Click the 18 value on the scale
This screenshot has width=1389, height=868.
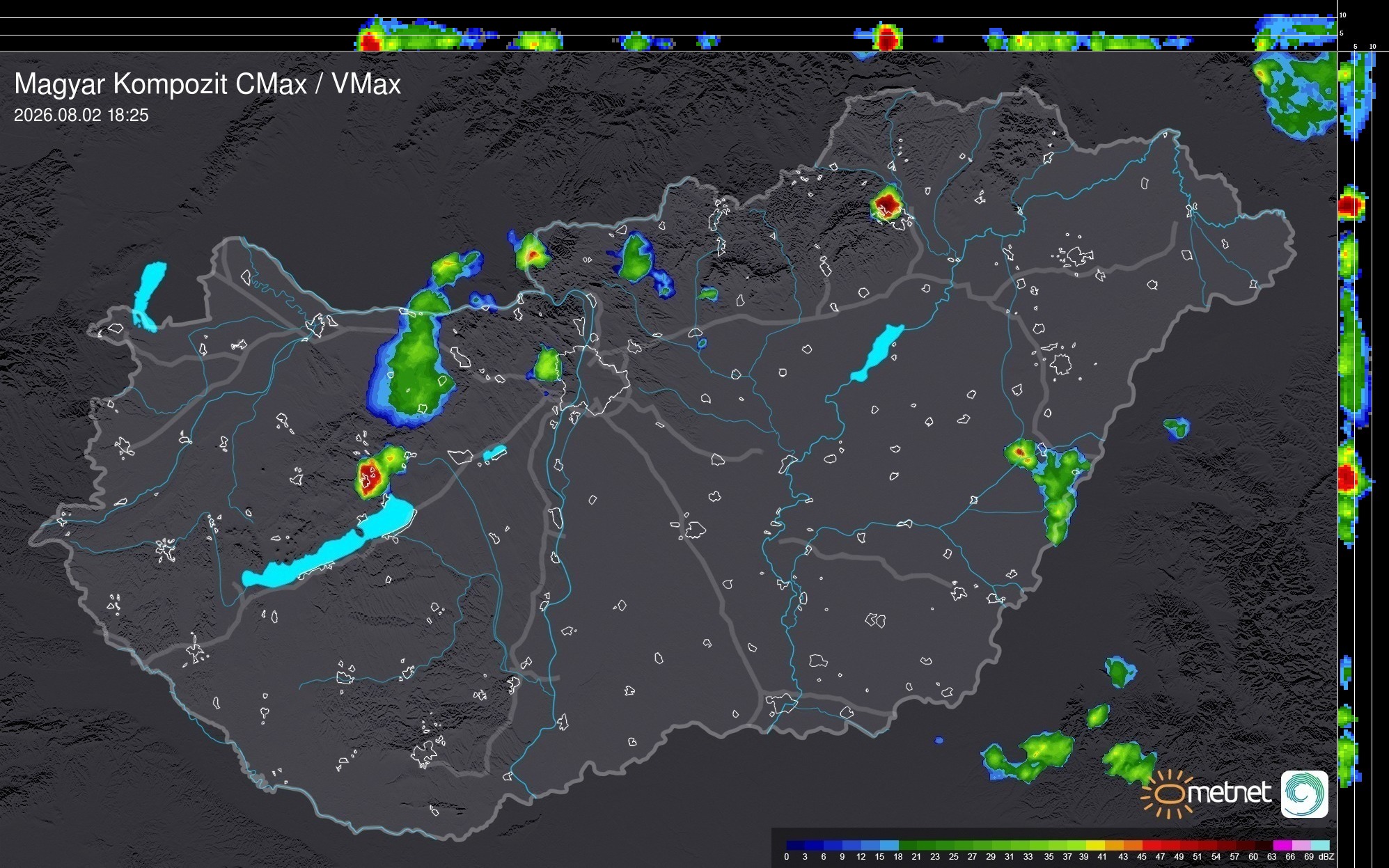[897, 857]
